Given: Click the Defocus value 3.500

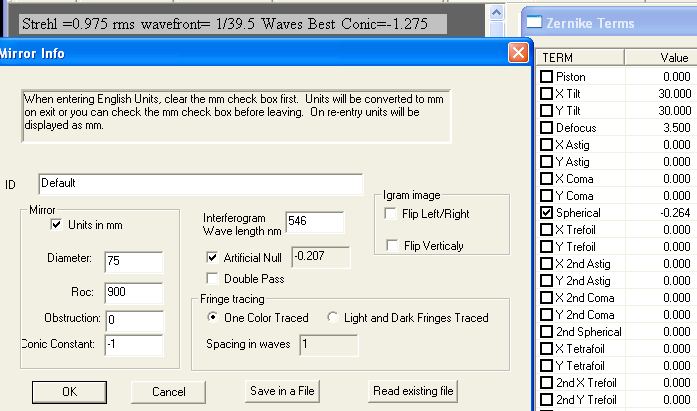Looking at the screenshot, I should (x=677, y=128).
